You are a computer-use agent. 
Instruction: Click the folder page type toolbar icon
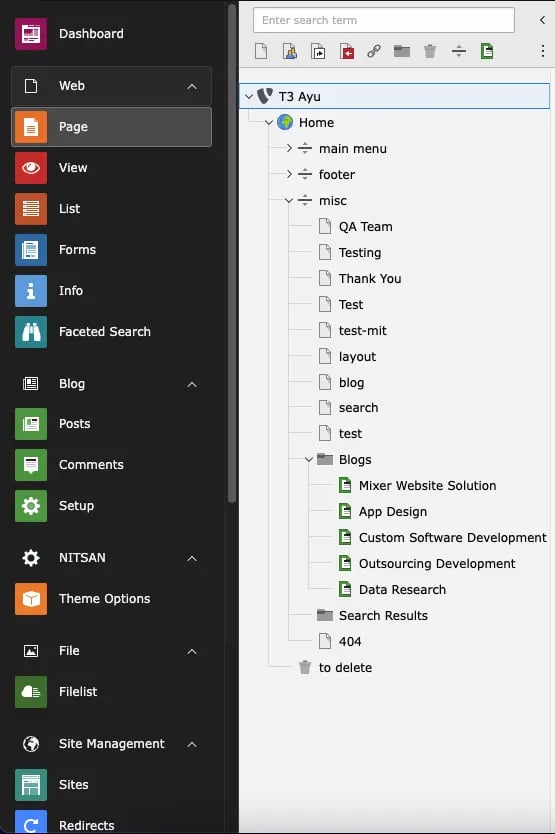pyautogui.click(x=402, y=51)
